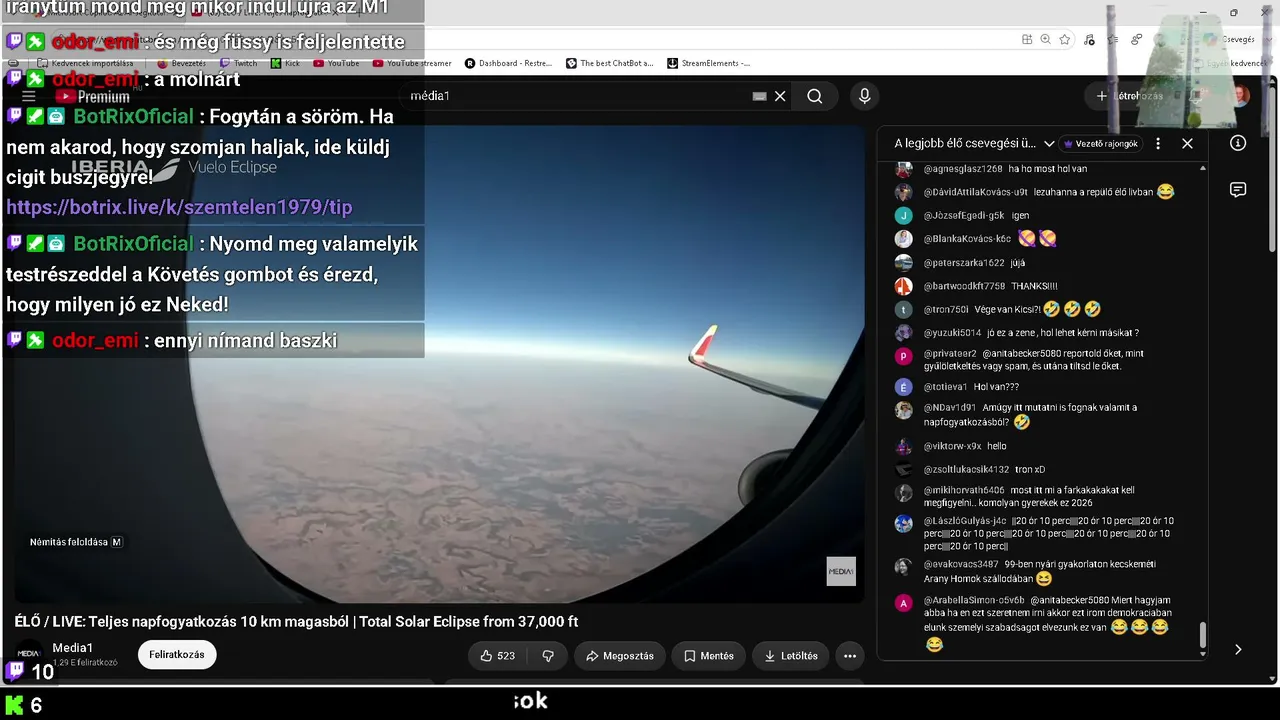
Task: Focus the YouTube search field containing média1
Action: click(580, 96)
